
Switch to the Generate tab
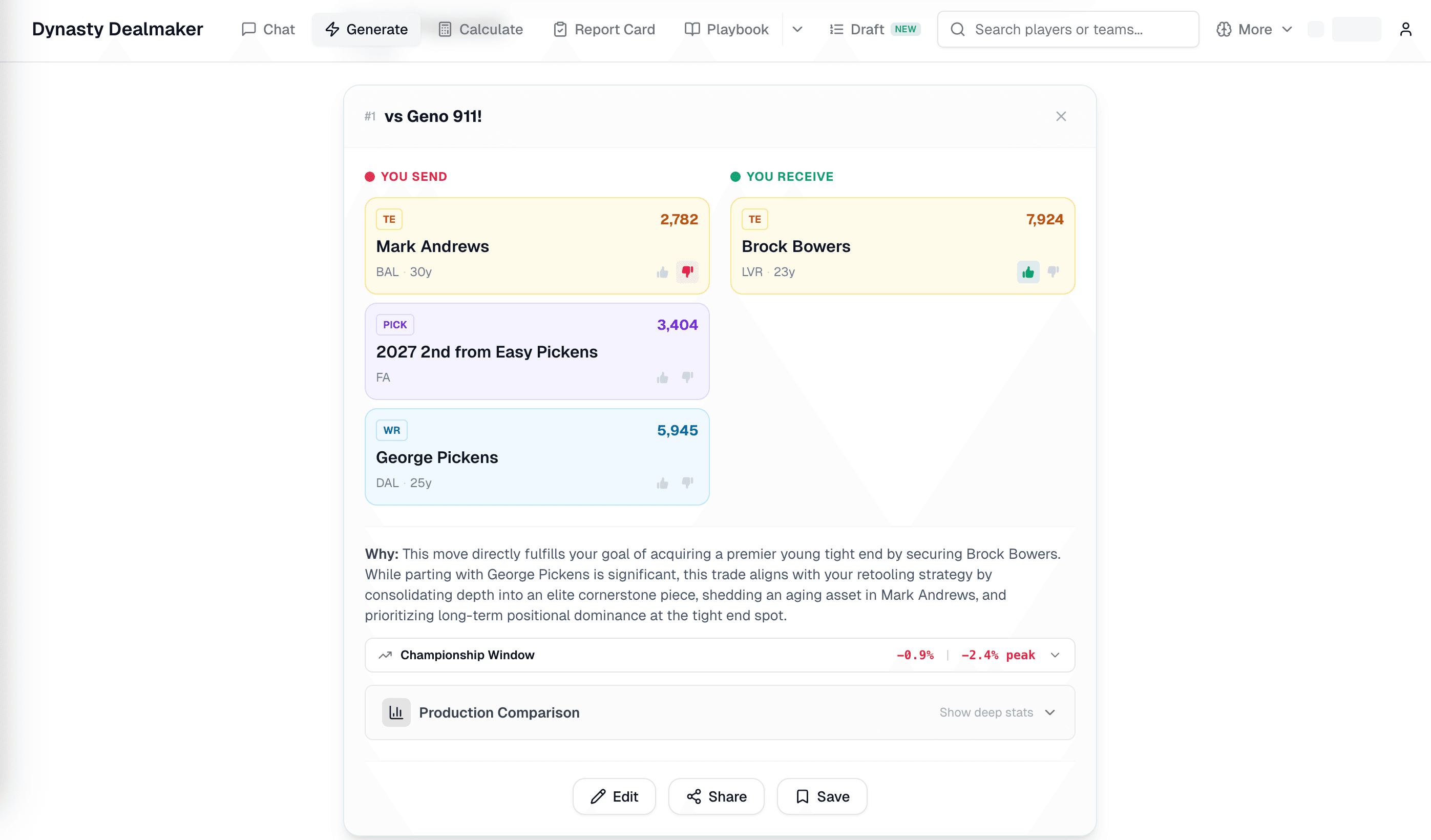coord(366,29)
